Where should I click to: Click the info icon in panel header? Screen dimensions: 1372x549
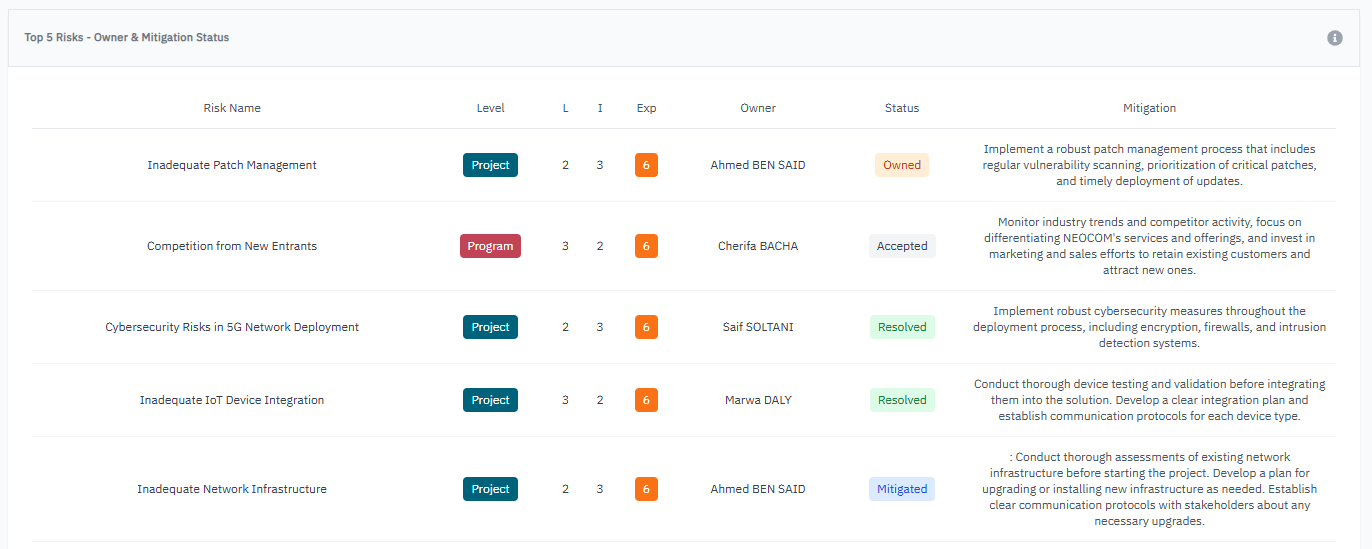click(x=1334, y=38)
